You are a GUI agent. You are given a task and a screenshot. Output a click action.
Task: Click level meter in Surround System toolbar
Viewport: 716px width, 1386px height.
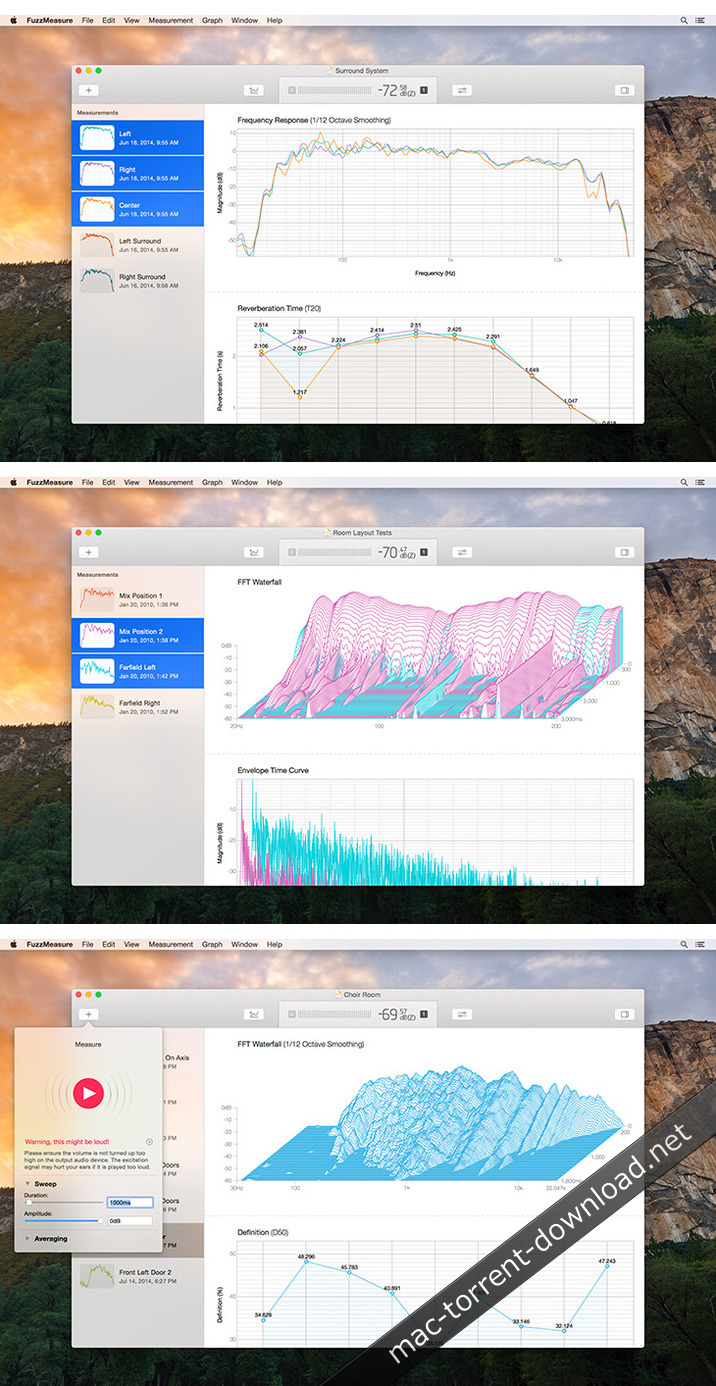tap(336, 90)
